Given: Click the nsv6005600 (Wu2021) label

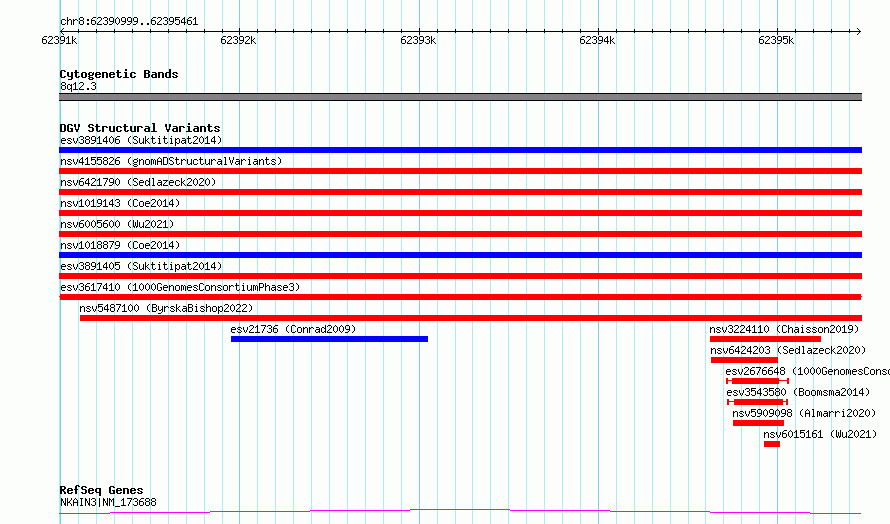Looking at the screenshot, I should [117, 224].
